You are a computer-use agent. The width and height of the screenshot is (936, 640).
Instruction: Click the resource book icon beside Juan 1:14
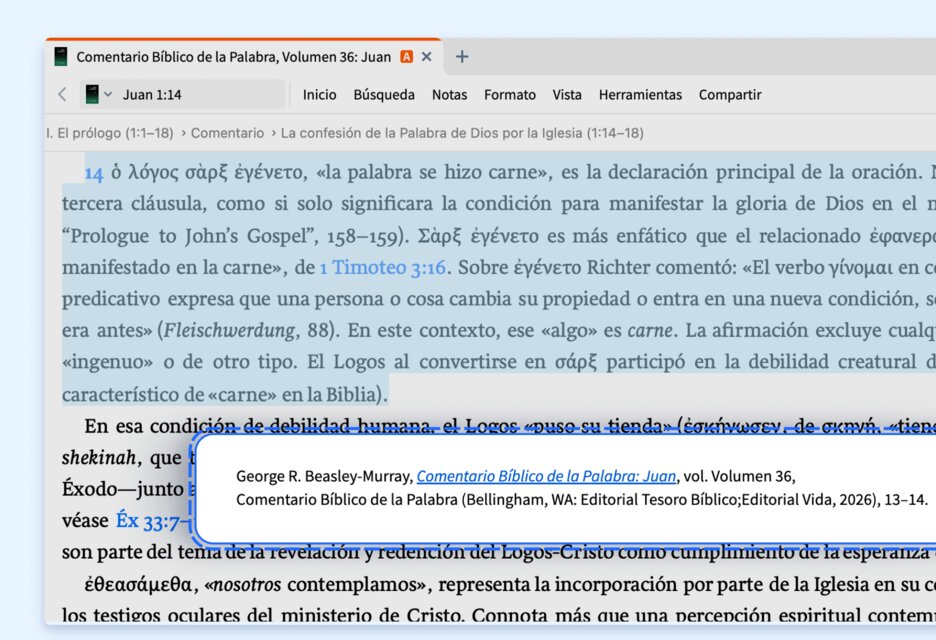pos(92,94)
